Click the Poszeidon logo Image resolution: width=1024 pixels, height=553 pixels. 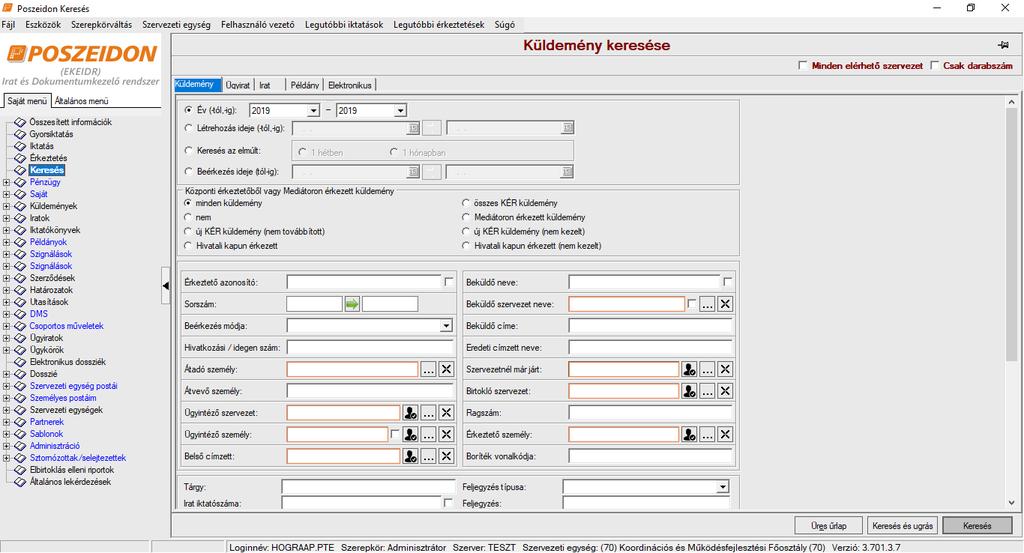coord(82,54)
